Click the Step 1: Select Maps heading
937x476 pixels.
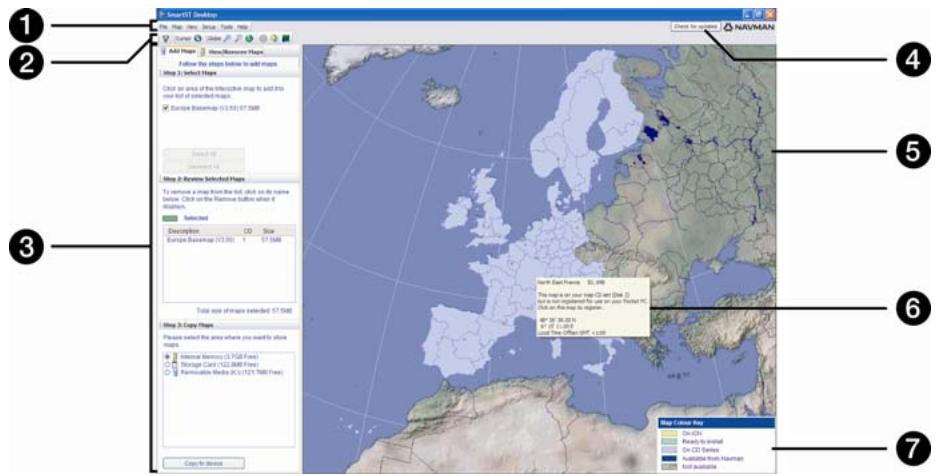188,73
